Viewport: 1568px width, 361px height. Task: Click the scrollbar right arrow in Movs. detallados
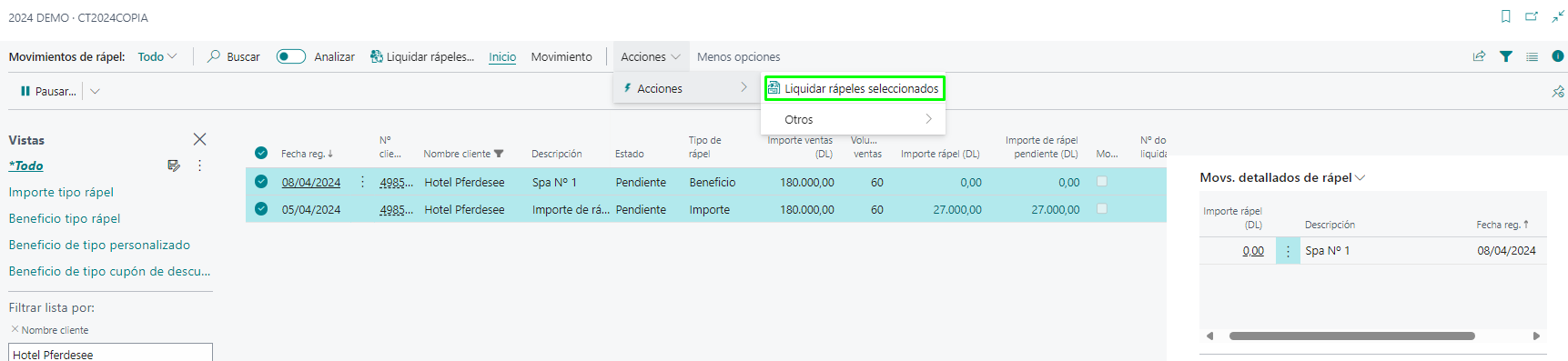pyautogui.click(x=1536, y=336)
